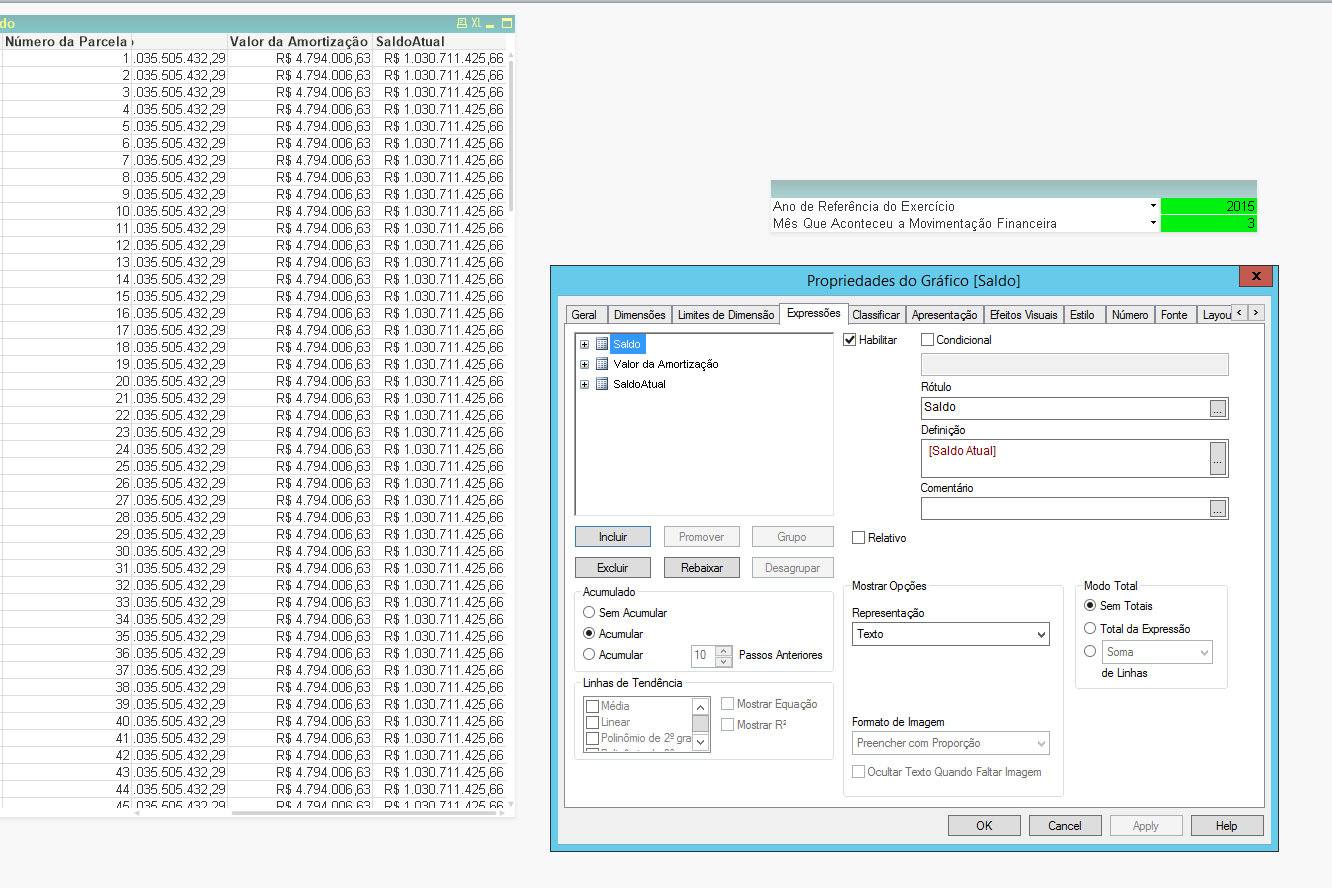1332x888 pixels.
Task: Close the Propriedades do Gráfico dialog
Action: click(x=1256, y=277)
